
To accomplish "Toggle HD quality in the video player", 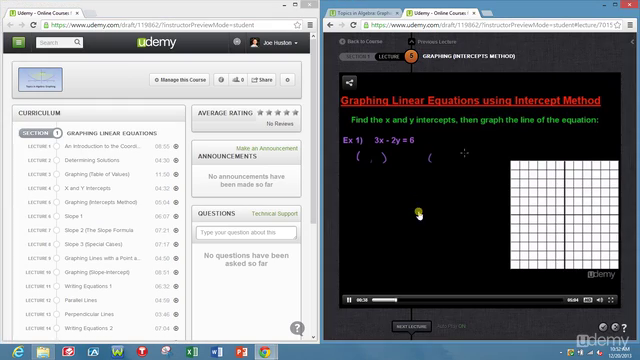I will pyautogui.click(x=588, y=300).
